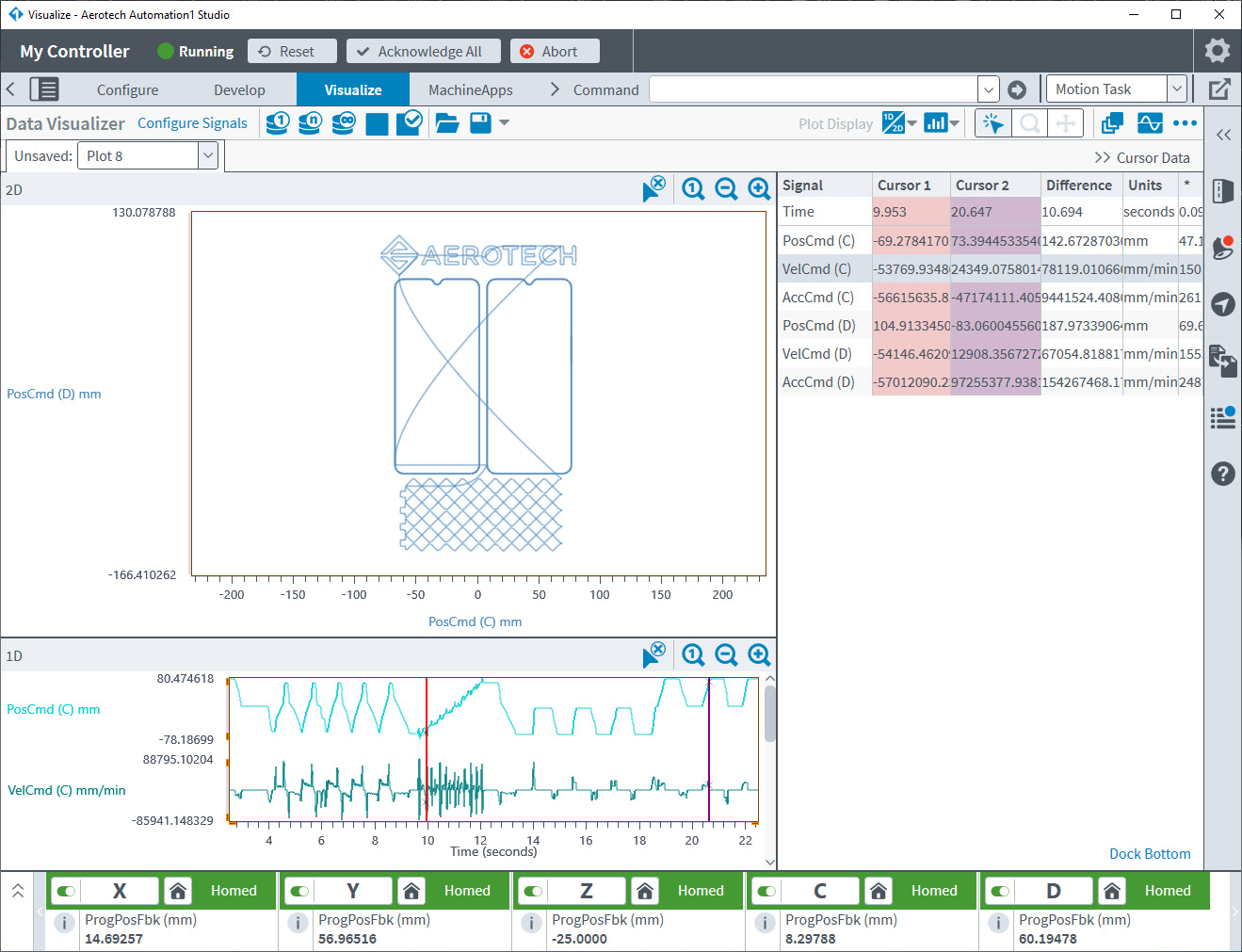Start continuous data collection

tap(344, 123)
